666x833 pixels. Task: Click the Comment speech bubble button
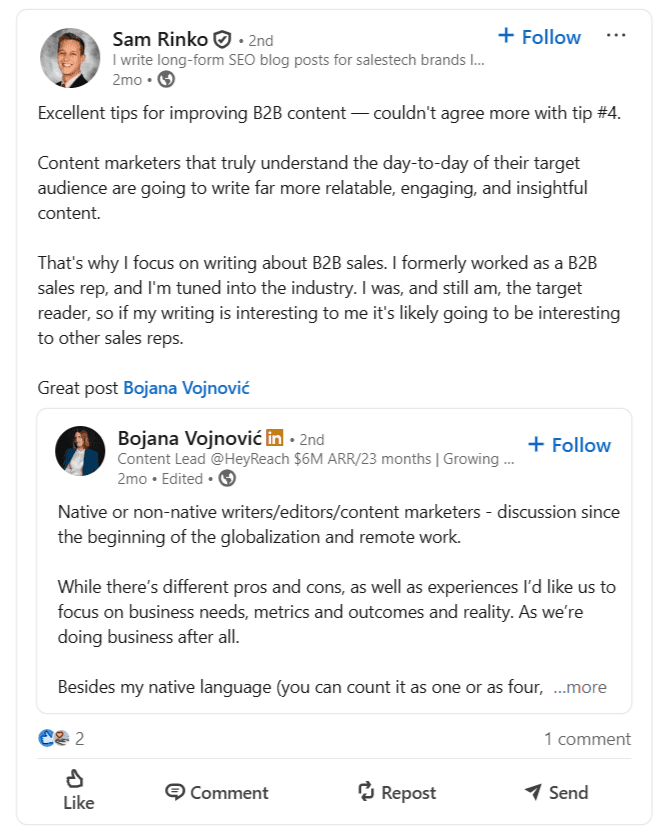tap(217, 792)
